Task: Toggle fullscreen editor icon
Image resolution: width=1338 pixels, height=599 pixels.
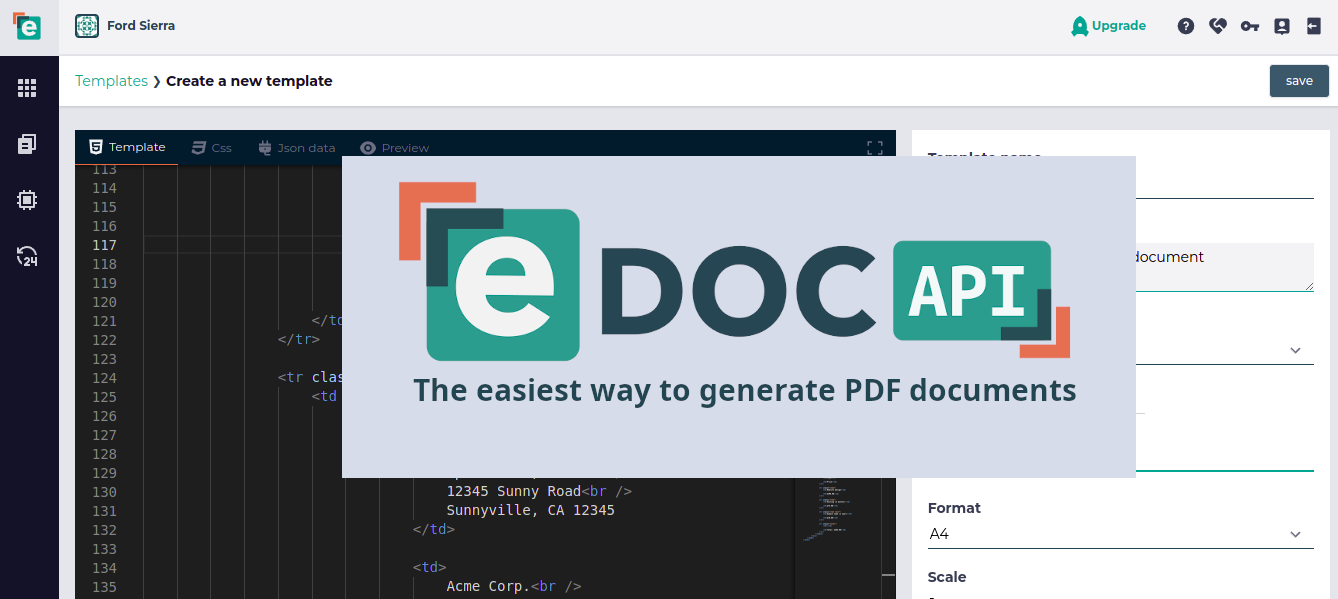Action: pyautogui.click(x=875, y=148)
